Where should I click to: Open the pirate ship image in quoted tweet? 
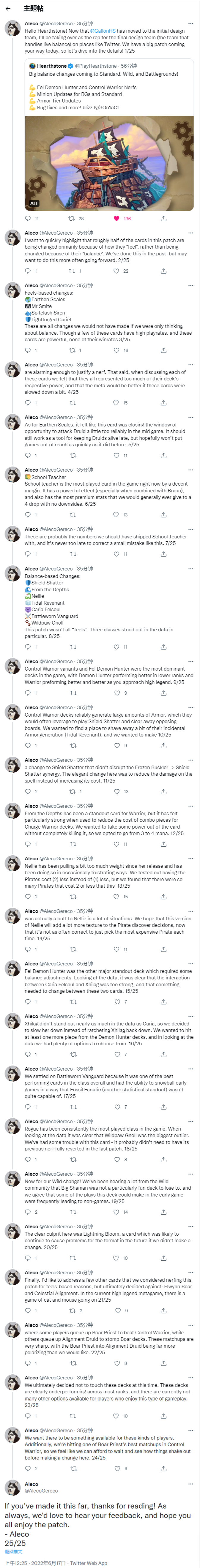pos(109,163)
